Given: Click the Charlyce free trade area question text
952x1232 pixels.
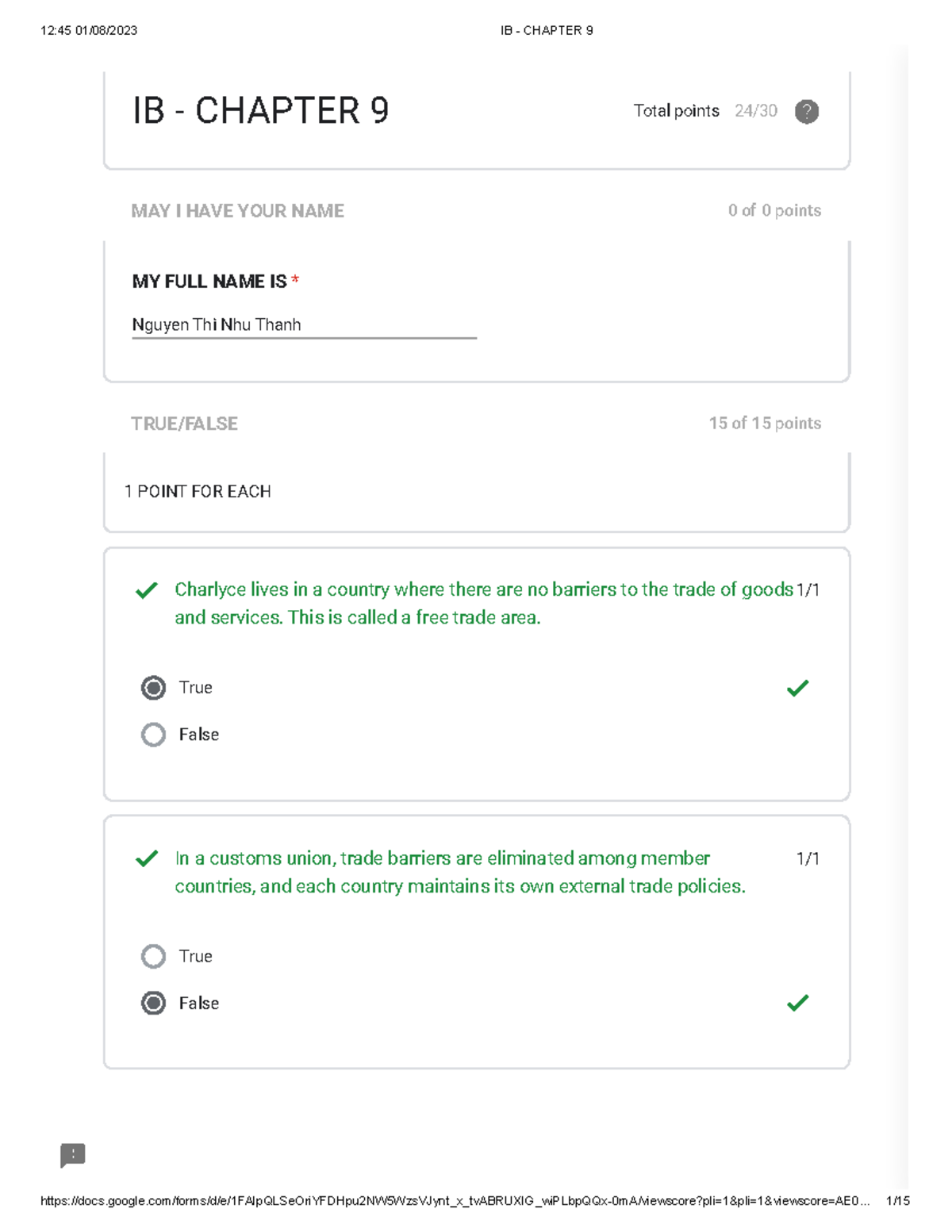Looking at the screenshot, I should (484, 604).
